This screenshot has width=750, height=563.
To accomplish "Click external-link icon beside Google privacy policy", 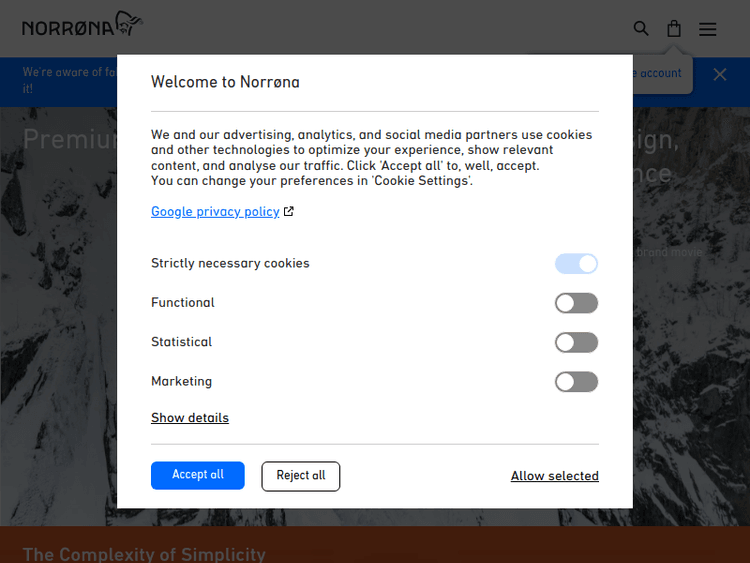I will pyautogui.click(x=289, y=212).
